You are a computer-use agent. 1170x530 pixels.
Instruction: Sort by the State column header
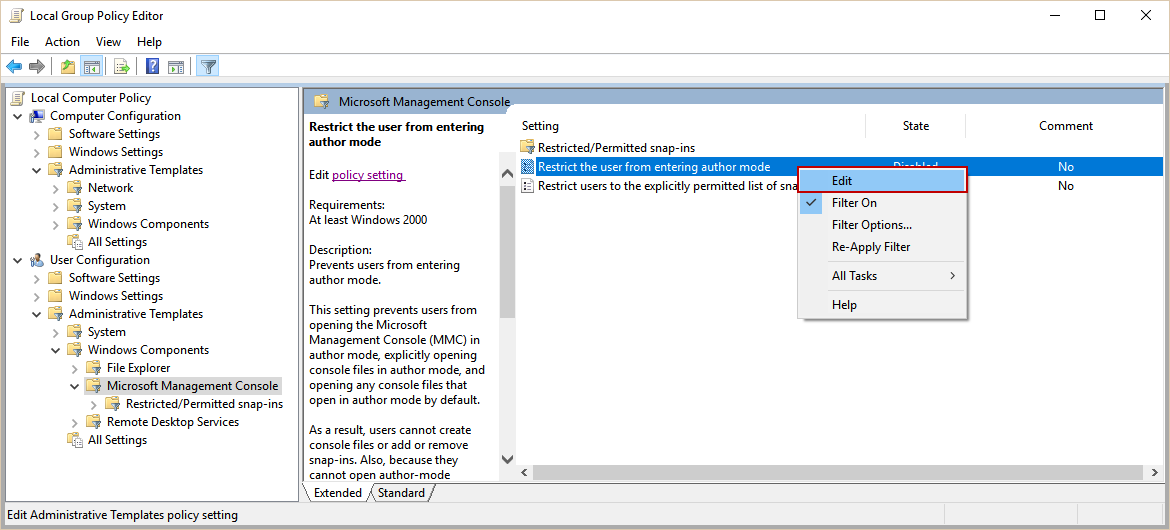(x=916, y=126)
